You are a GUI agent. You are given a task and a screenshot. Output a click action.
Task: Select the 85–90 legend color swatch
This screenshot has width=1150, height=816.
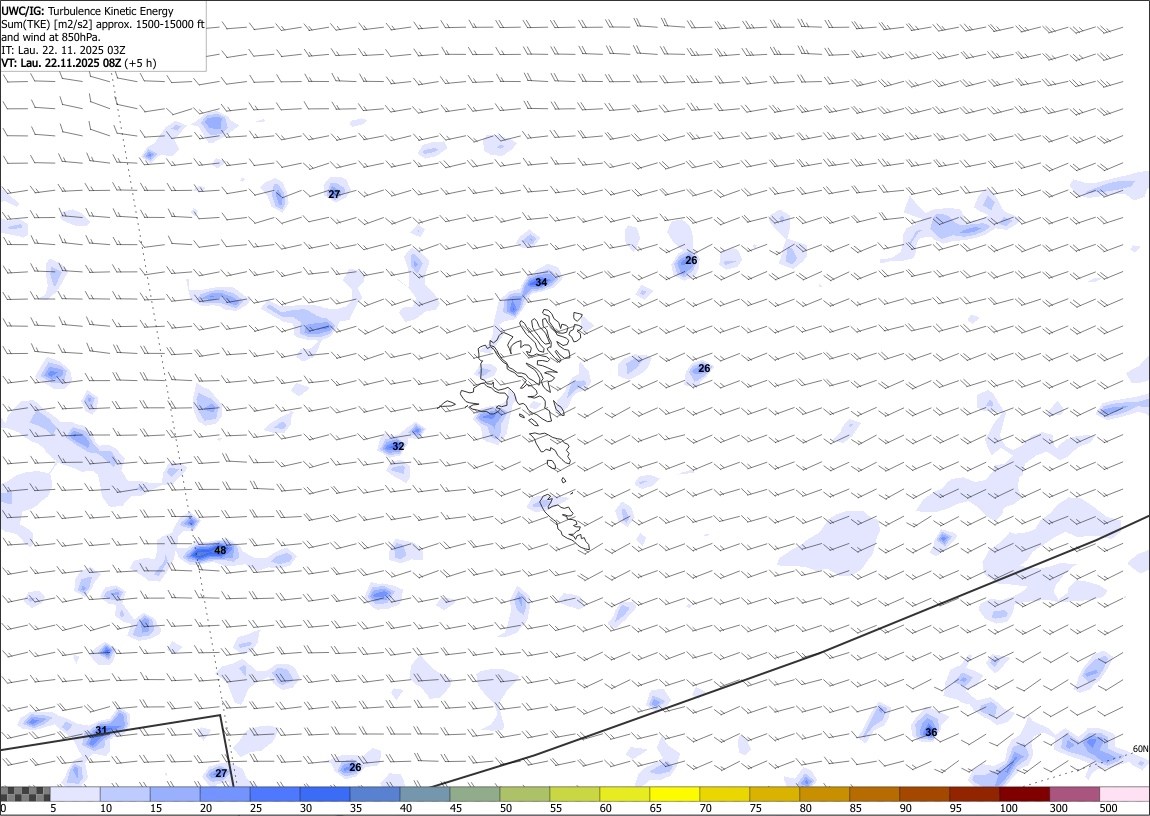(x=874, y=794)
